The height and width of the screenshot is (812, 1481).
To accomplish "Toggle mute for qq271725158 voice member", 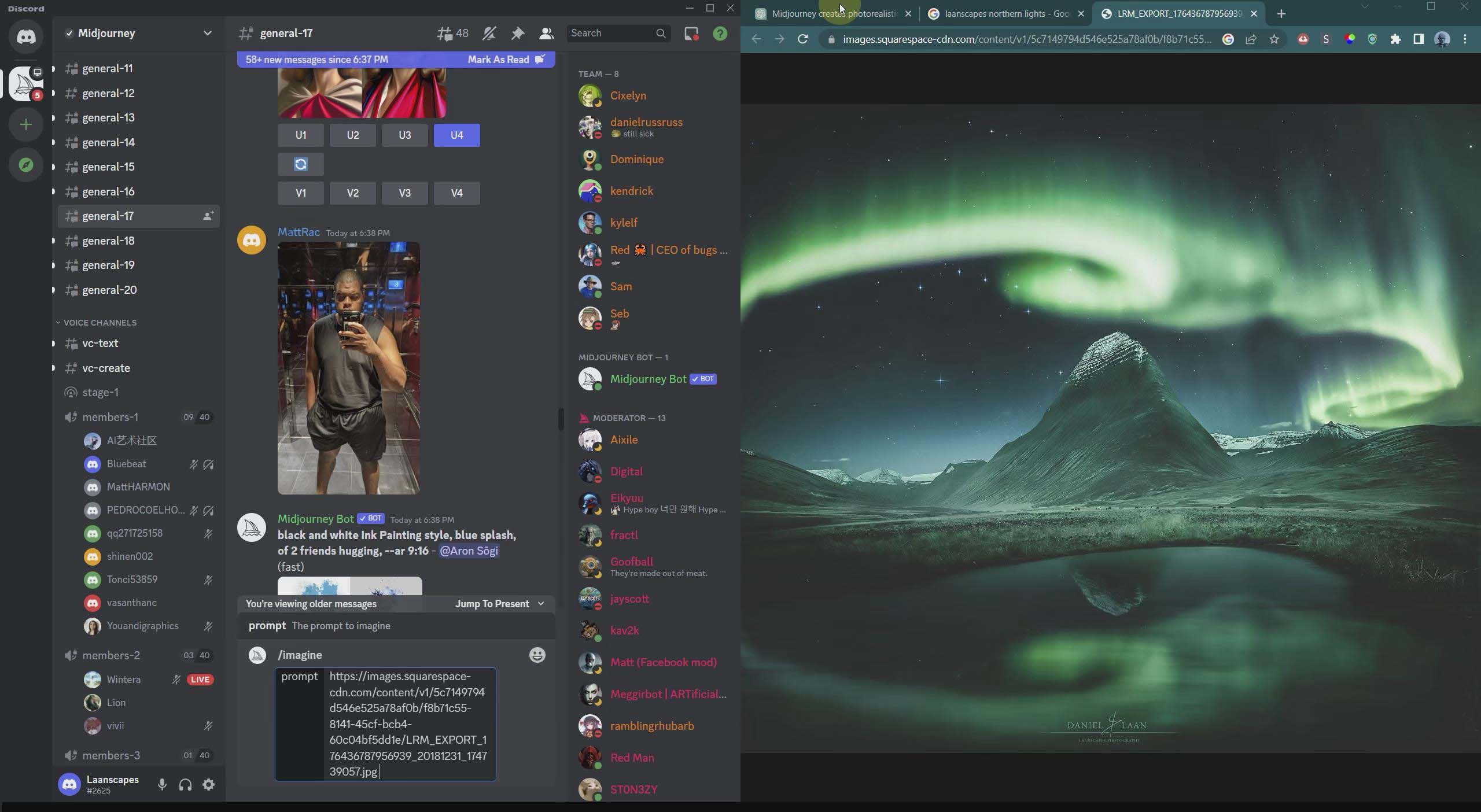I will (x=207, y=534).
